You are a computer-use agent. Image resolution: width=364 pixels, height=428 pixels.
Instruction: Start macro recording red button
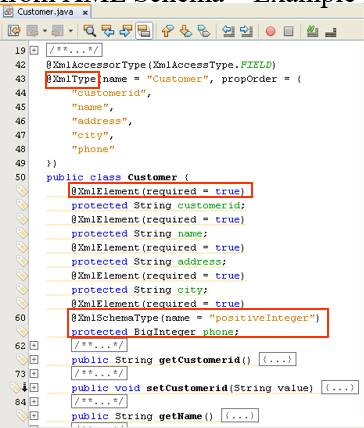point(270,31)
